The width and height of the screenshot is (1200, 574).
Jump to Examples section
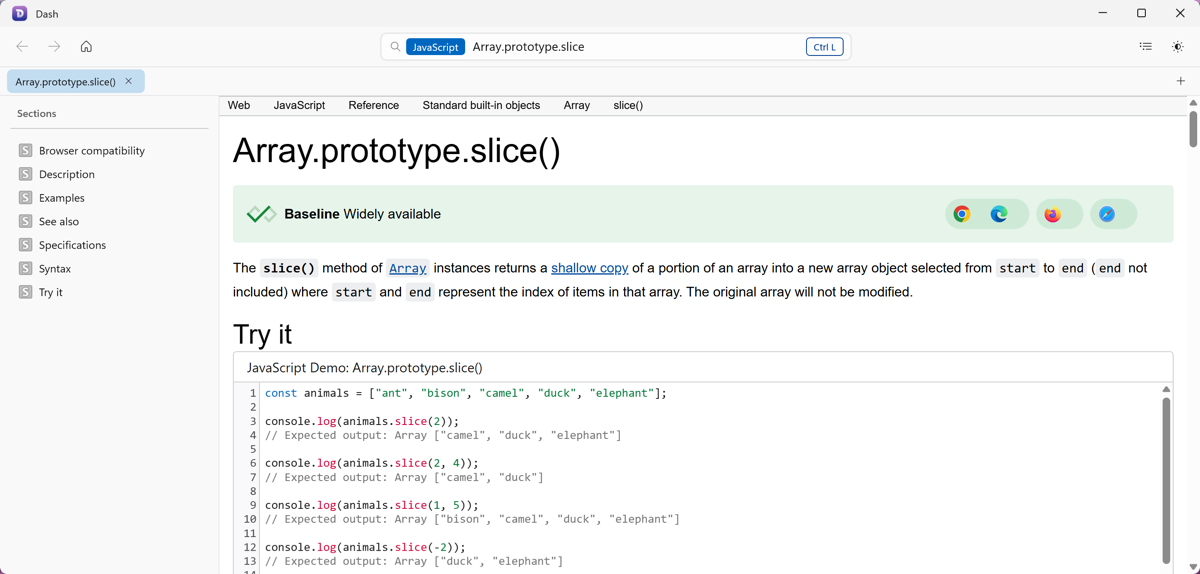(62, 198)
